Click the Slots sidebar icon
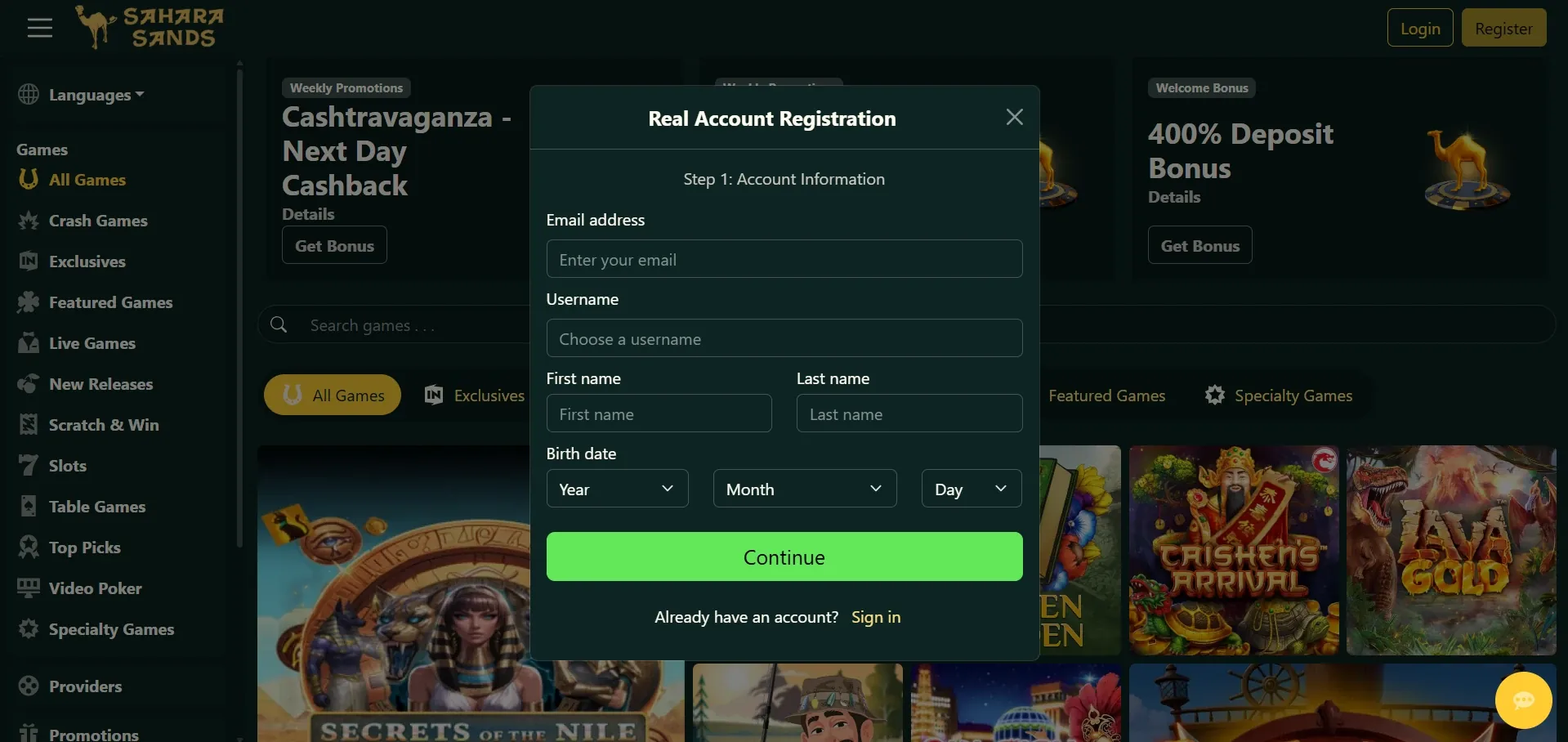Viewport: 1568px width, 742px height. (29, 466)
